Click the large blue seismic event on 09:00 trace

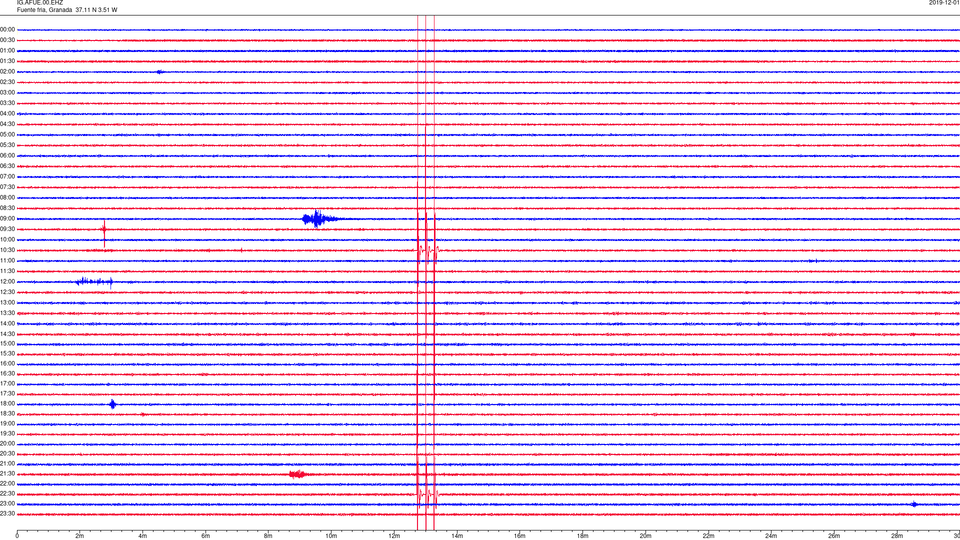tap(320, 219)
